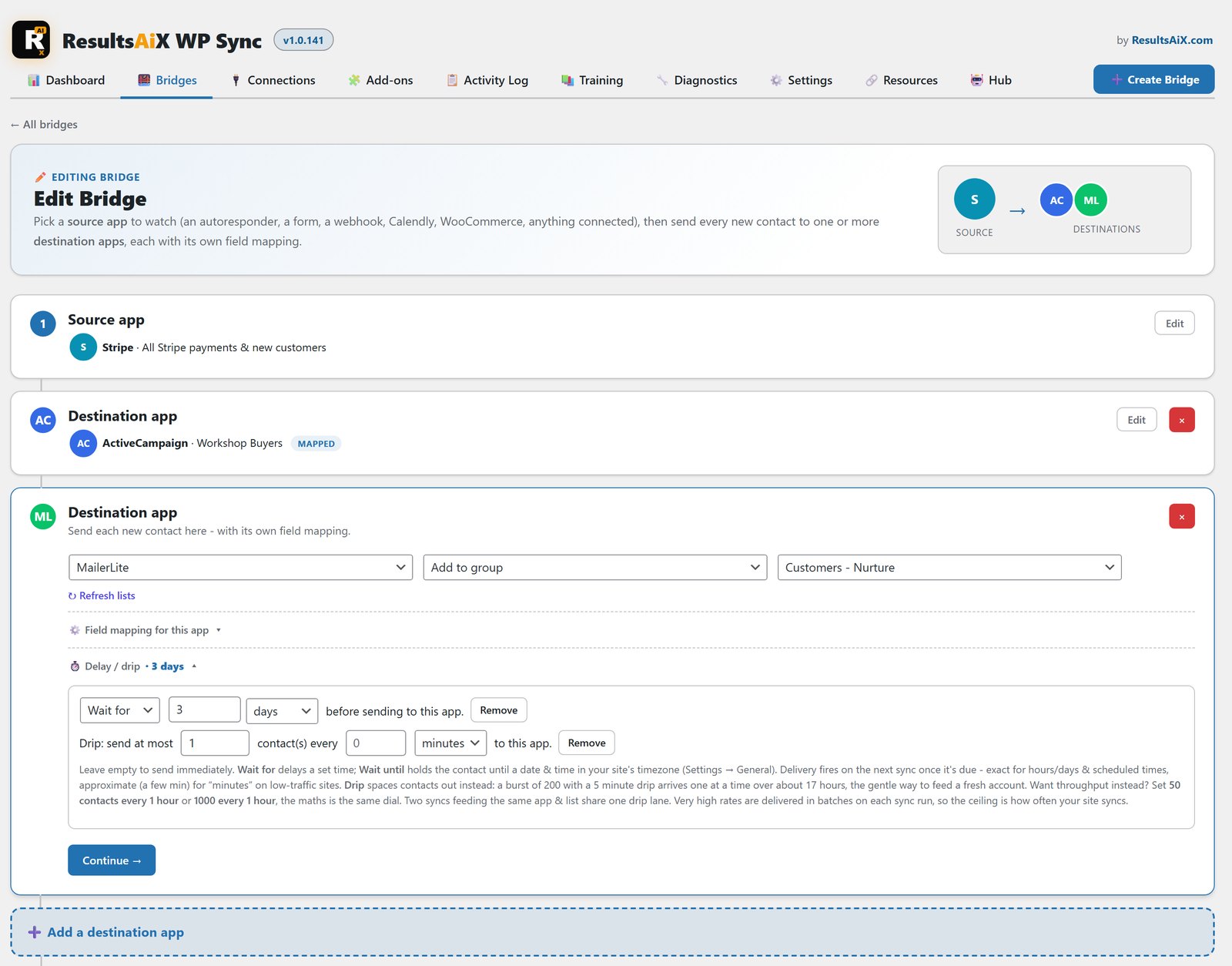Click Continue button
1232x966 pixels.
click(112, 860)
